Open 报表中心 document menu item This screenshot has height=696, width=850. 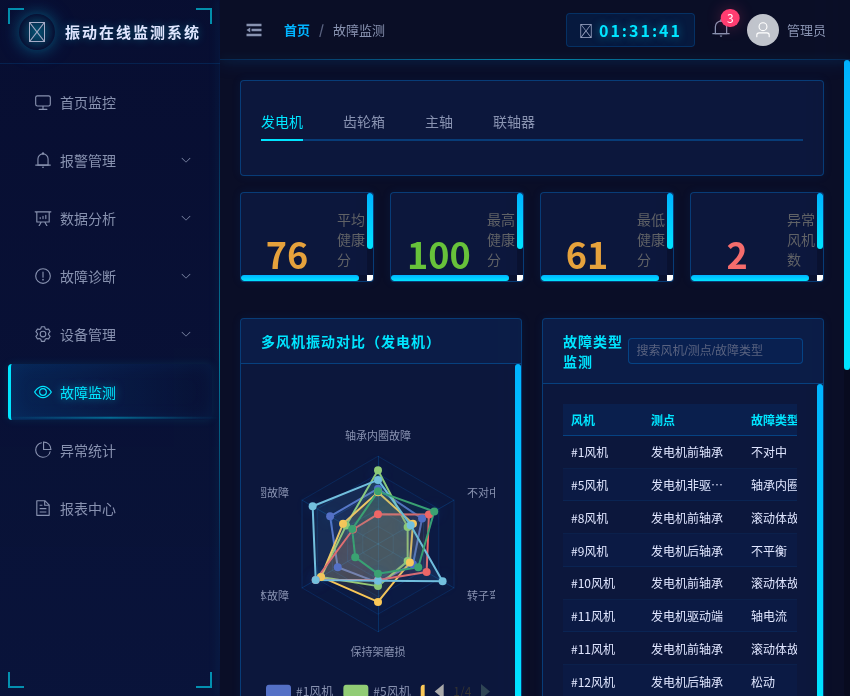click(x=88, y=509)
